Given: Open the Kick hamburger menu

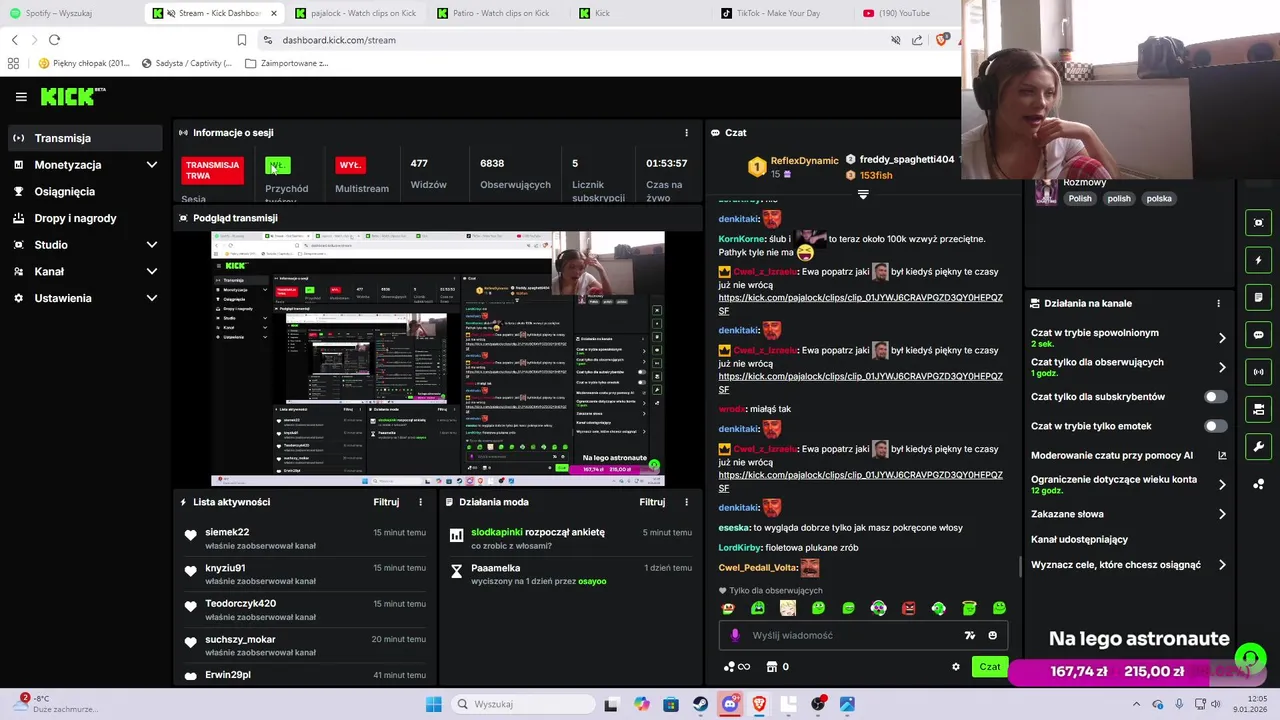Looking at the screenshot, I should coord(21,97).
